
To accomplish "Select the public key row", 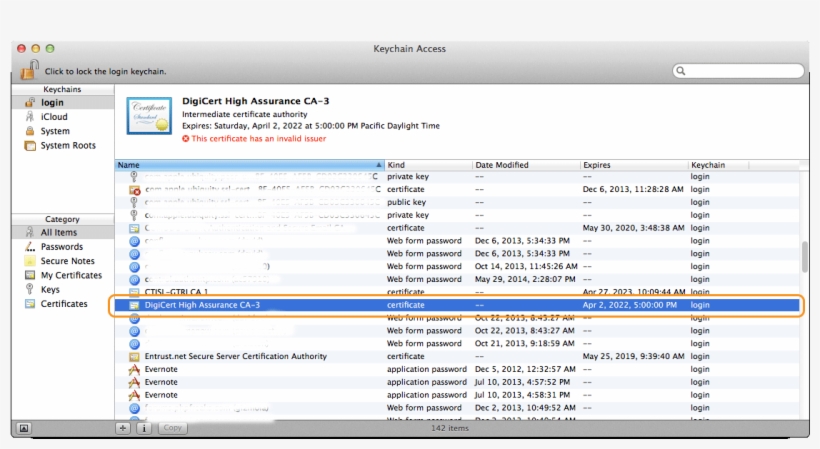I will (x=457, y=202).
